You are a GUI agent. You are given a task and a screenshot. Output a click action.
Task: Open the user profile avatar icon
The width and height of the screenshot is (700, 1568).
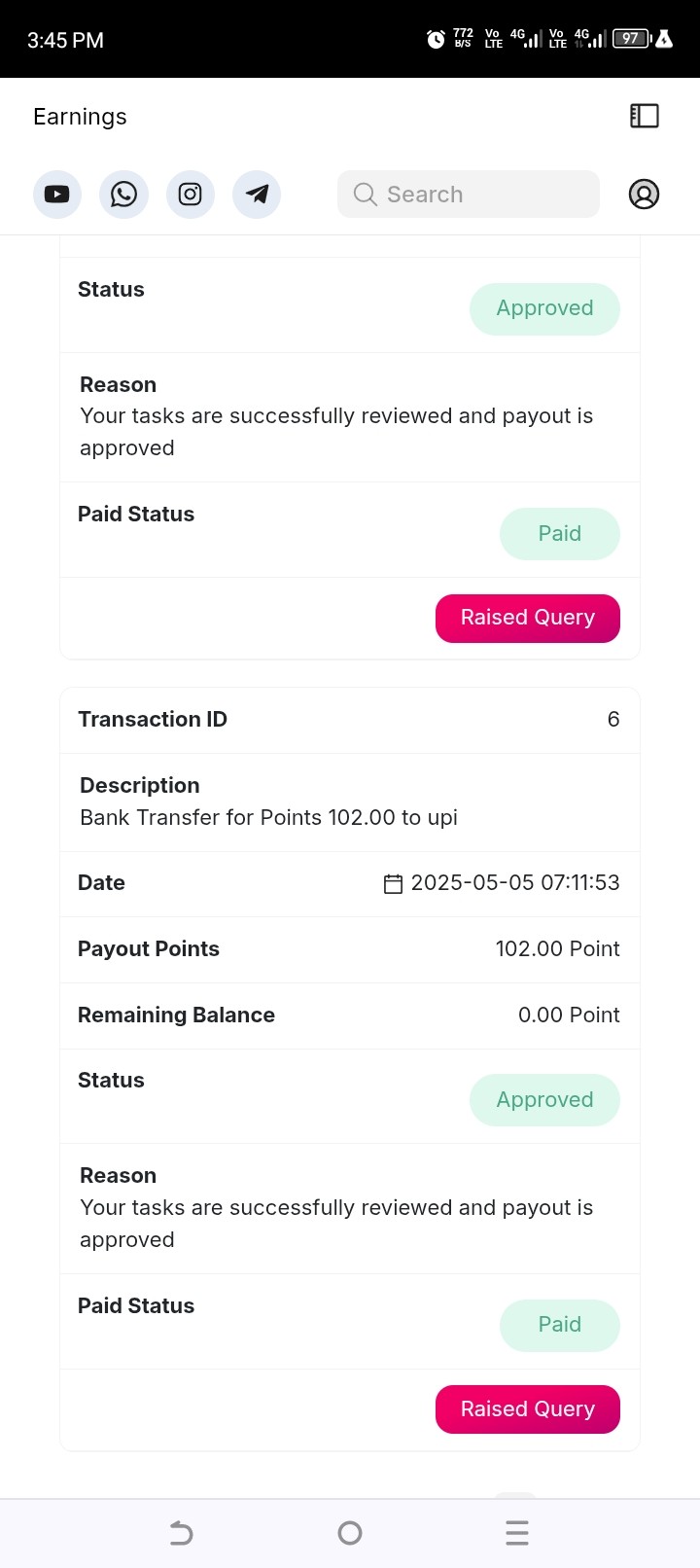pyautogui.click(x=644, y=195)
